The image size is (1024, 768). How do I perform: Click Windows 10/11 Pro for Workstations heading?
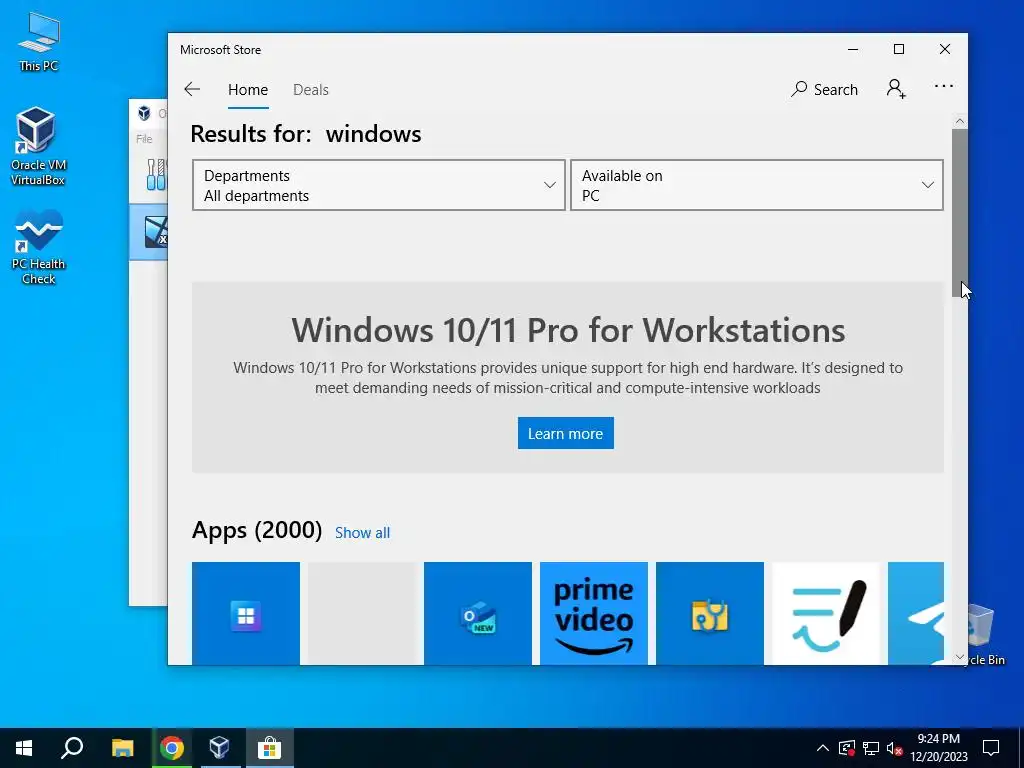point(568,330)
